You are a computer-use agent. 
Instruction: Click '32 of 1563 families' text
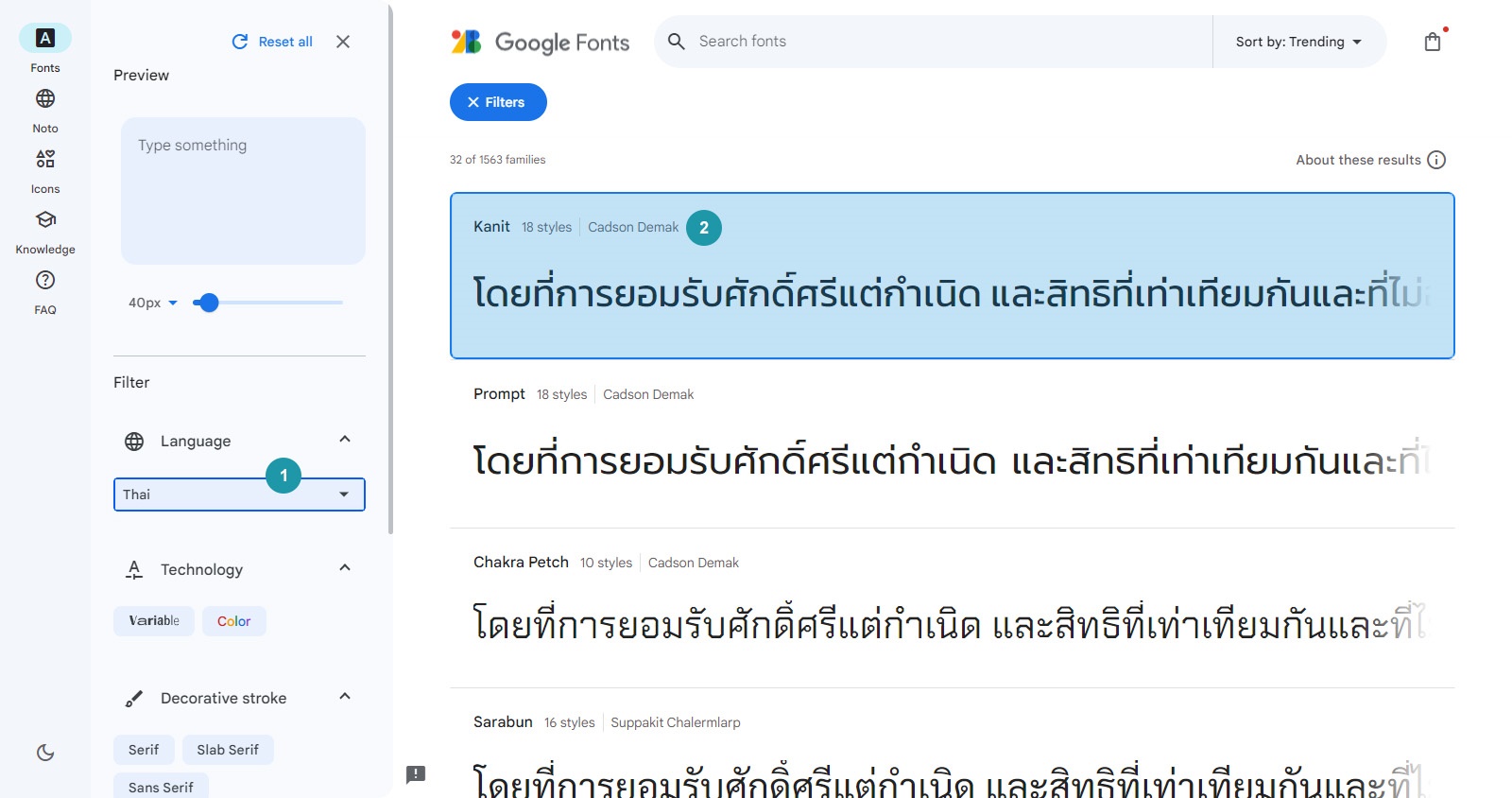click(498, 160)
